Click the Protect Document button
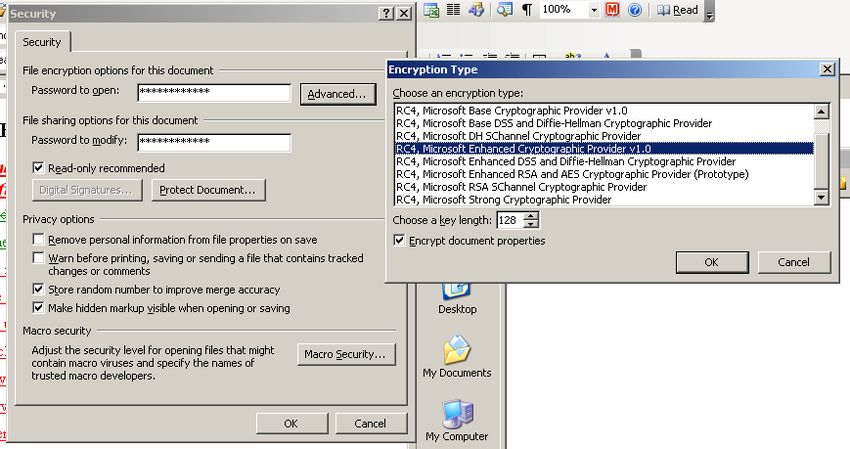 click(208, 190)
